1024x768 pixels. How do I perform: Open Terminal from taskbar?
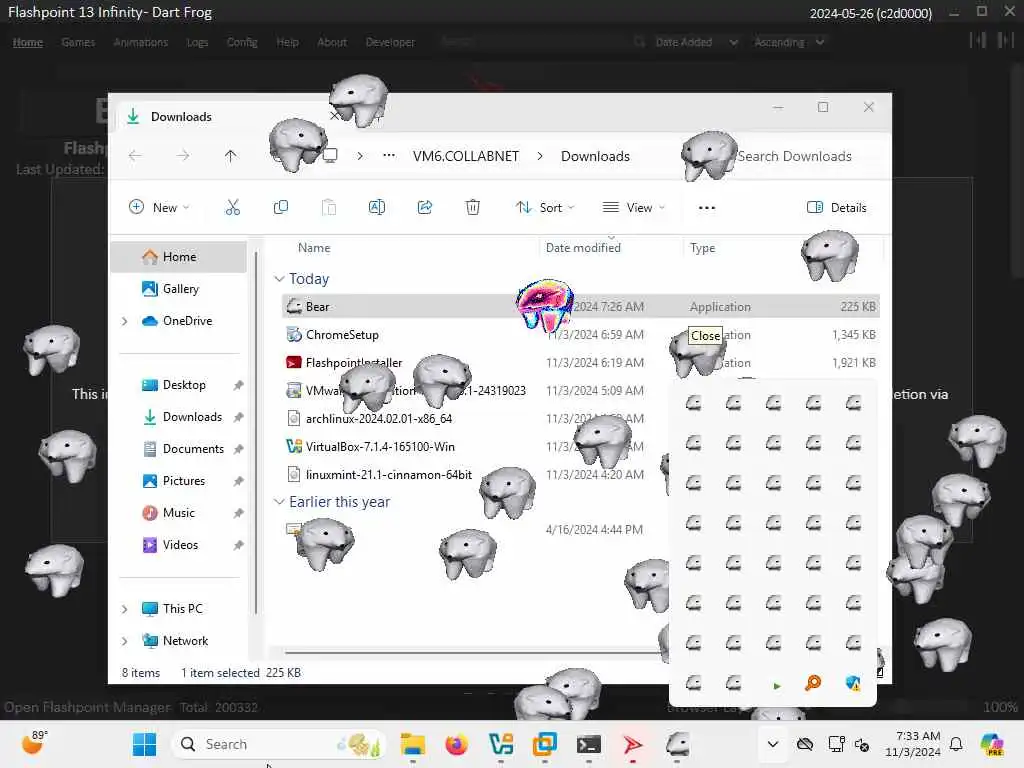click(588, 744)
